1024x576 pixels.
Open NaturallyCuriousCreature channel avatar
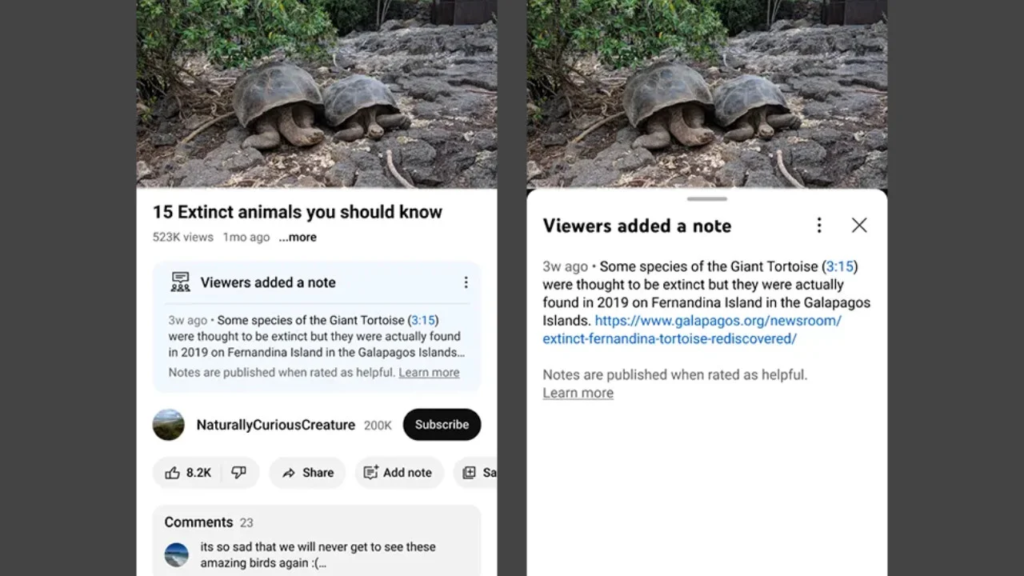click(x=168, y=425)
